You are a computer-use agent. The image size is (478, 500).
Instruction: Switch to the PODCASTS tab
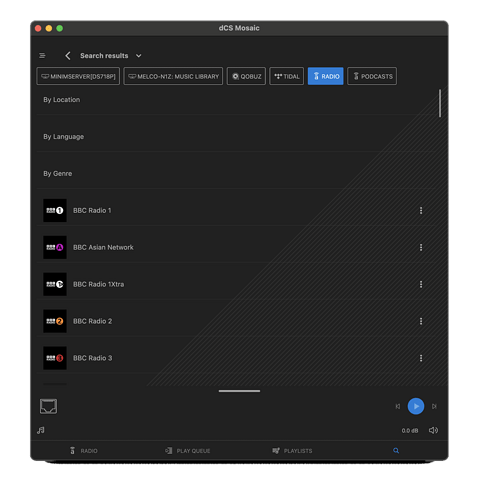pyautogui.click(x=372, y=76)
